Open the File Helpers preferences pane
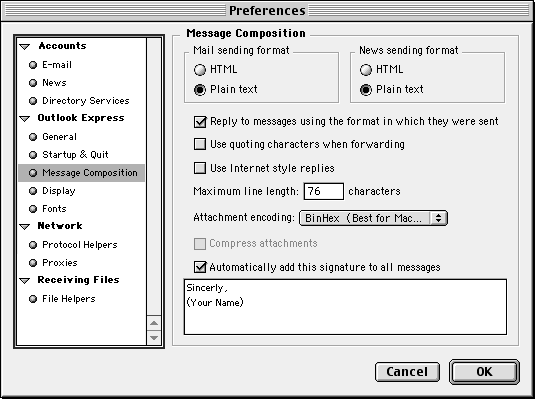 pos(69,299)
